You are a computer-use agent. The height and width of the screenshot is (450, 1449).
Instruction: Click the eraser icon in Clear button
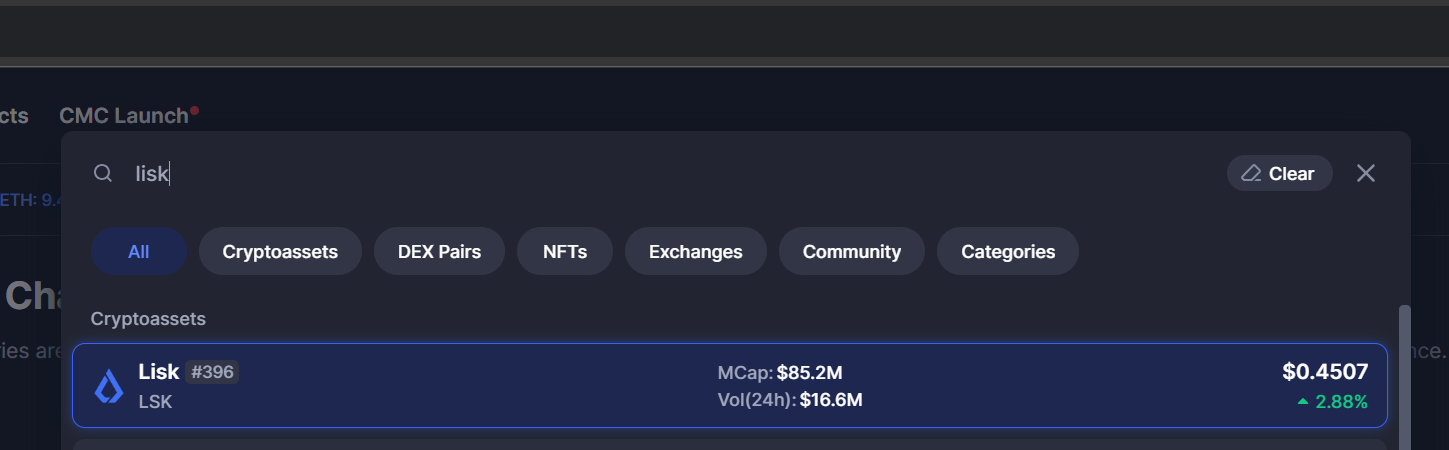click(x=1251, y=173)
